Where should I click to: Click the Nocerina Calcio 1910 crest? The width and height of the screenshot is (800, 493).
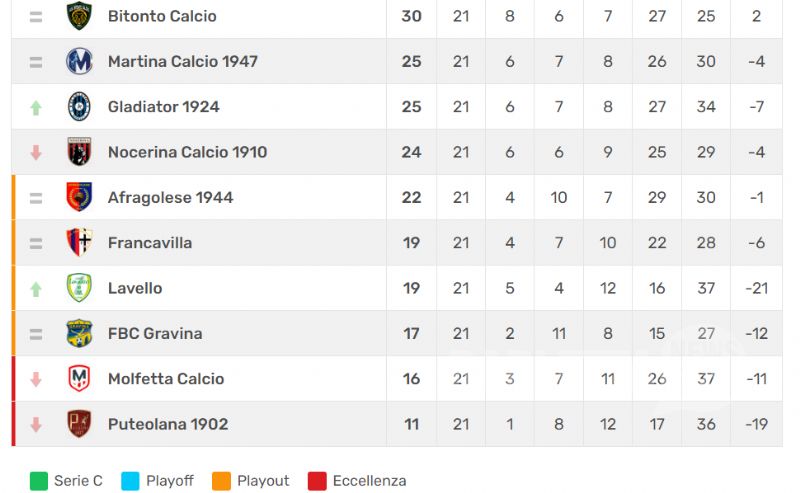79,152
